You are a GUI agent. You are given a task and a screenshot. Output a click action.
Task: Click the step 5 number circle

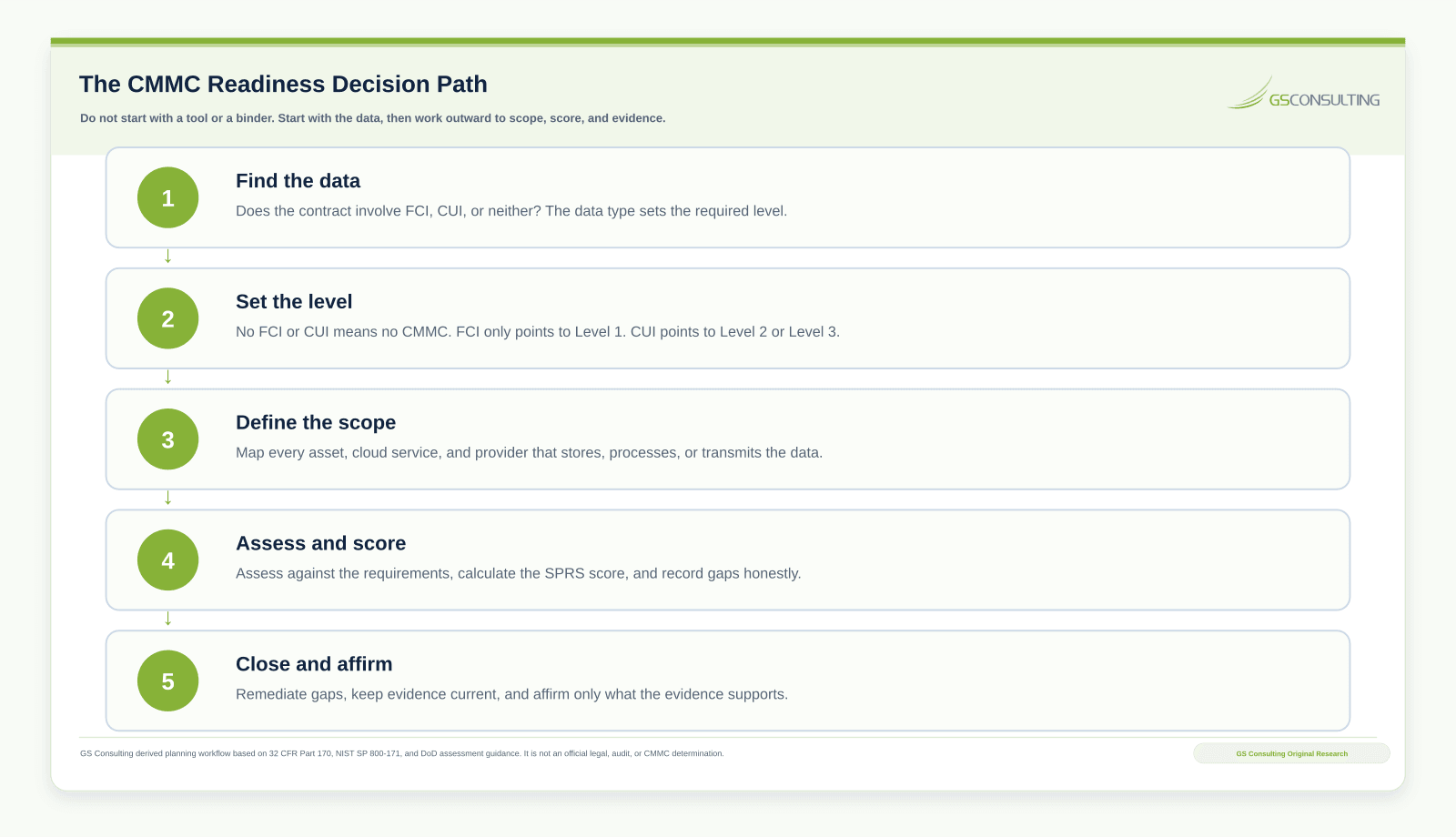[167, 681]
